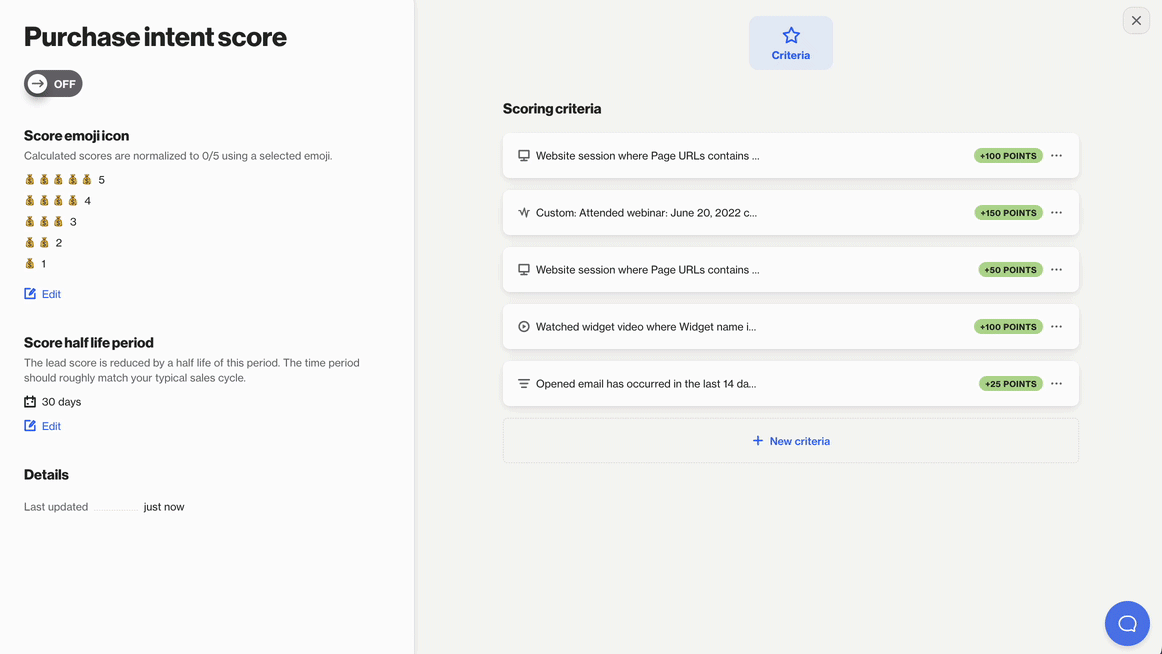Click the monitor icon on the first website session criteria
This screenshot has height=654, width=1162.
point(524,156)
